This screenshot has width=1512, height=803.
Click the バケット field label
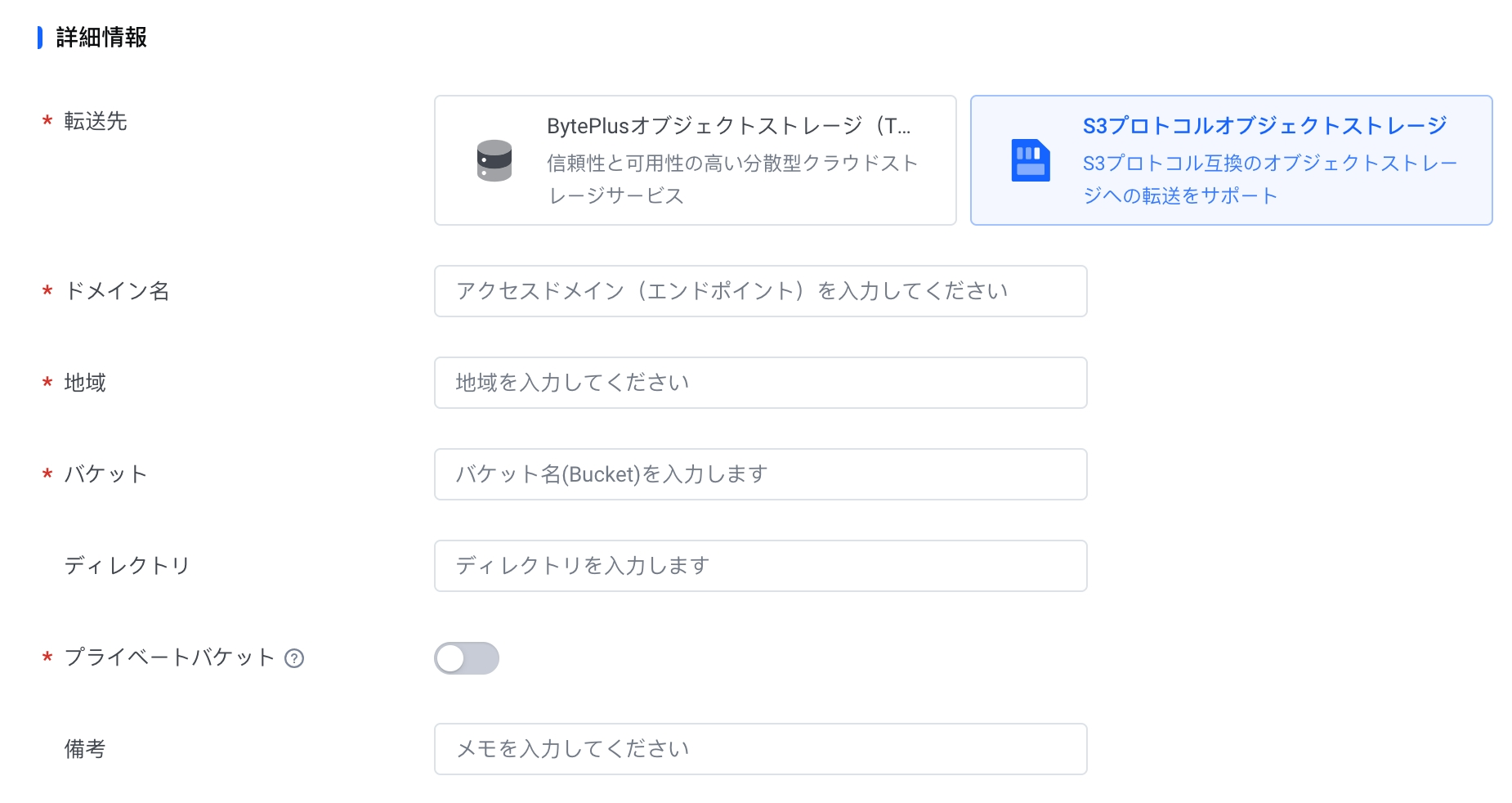106,474
